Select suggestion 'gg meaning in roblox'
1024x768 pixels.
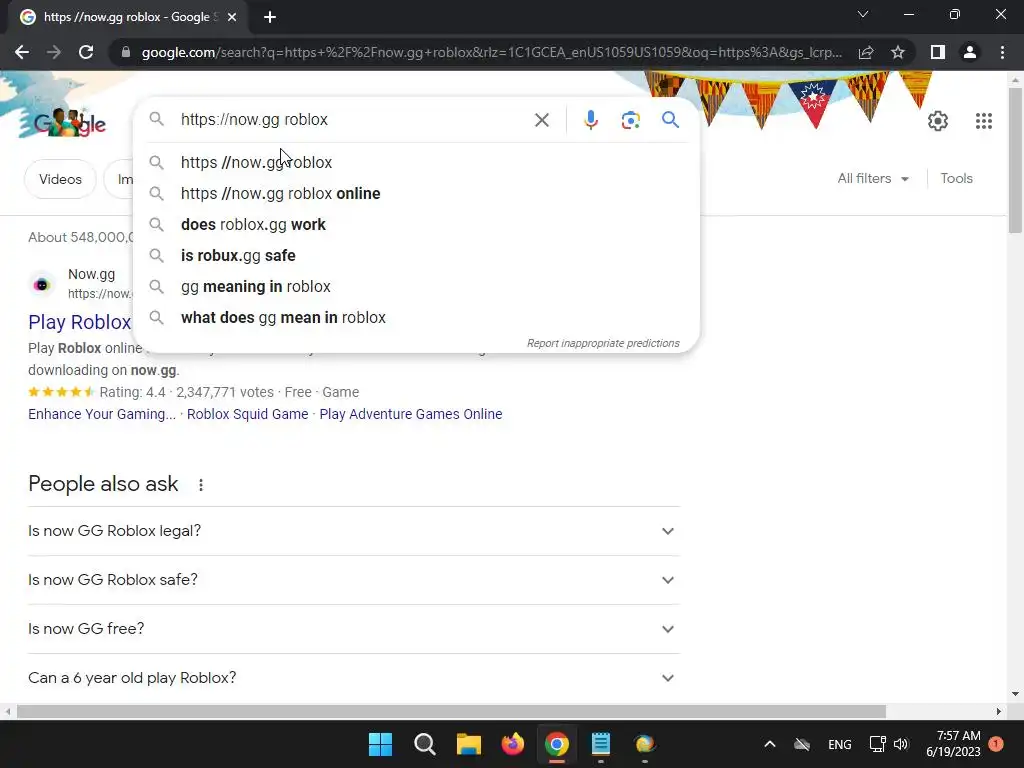coord(416,287)
